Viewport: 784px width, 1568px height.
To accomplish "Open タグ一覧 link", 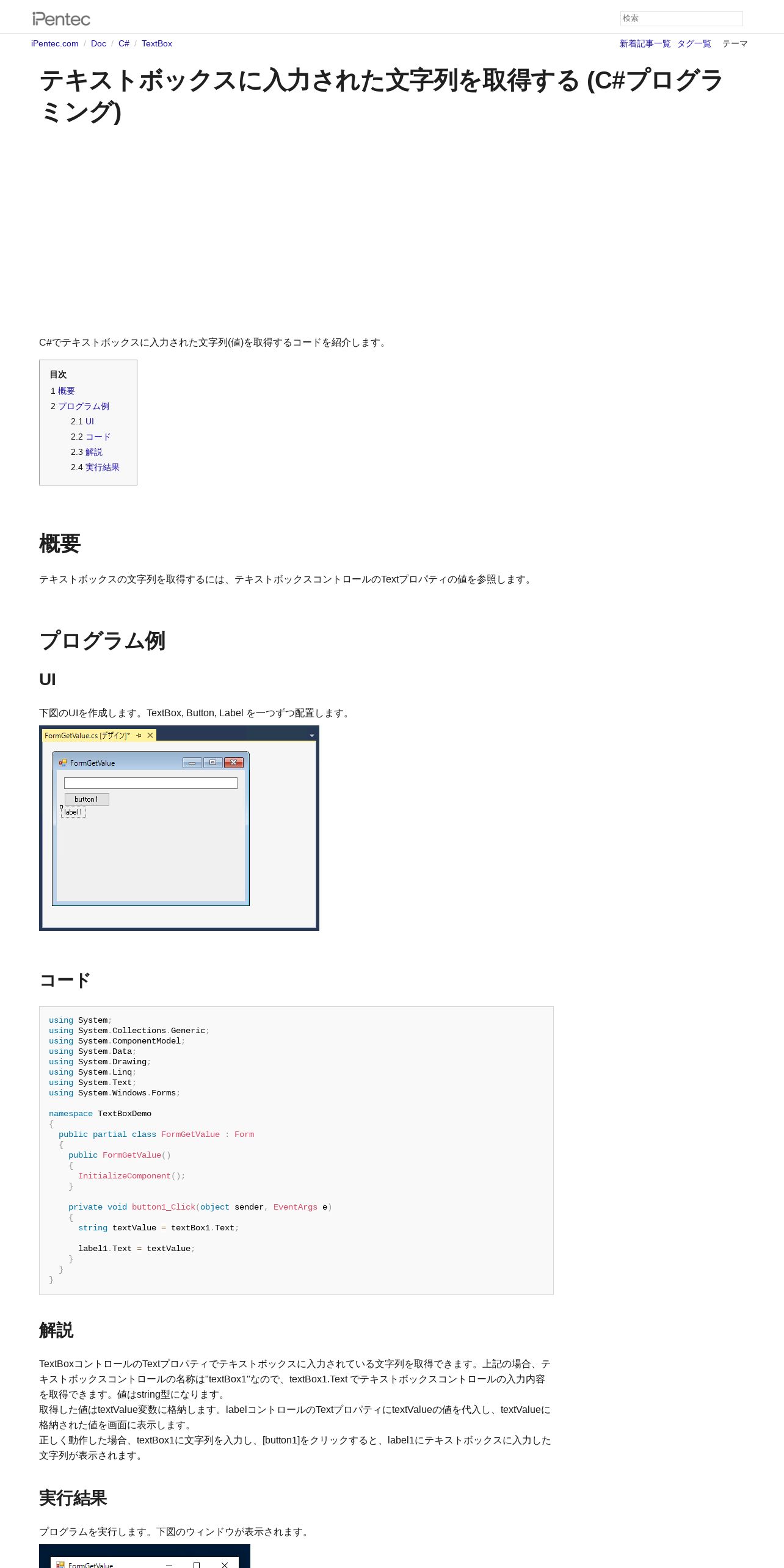I will click(x=694, y=44).
